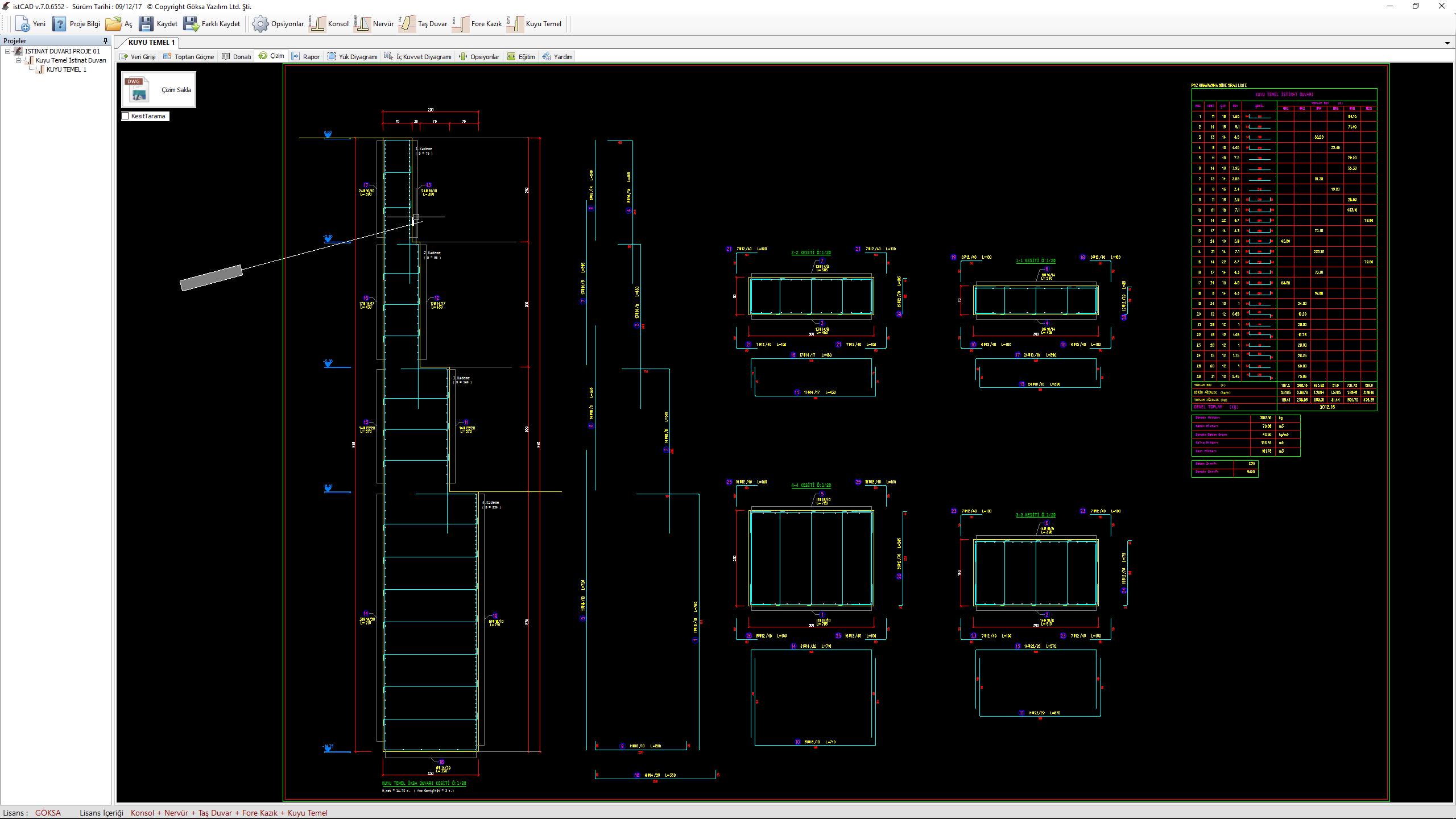Switch to the Rapor tab
This screenshot has width=1456, height=819.
pyautogui.click(x=306, y=56)
